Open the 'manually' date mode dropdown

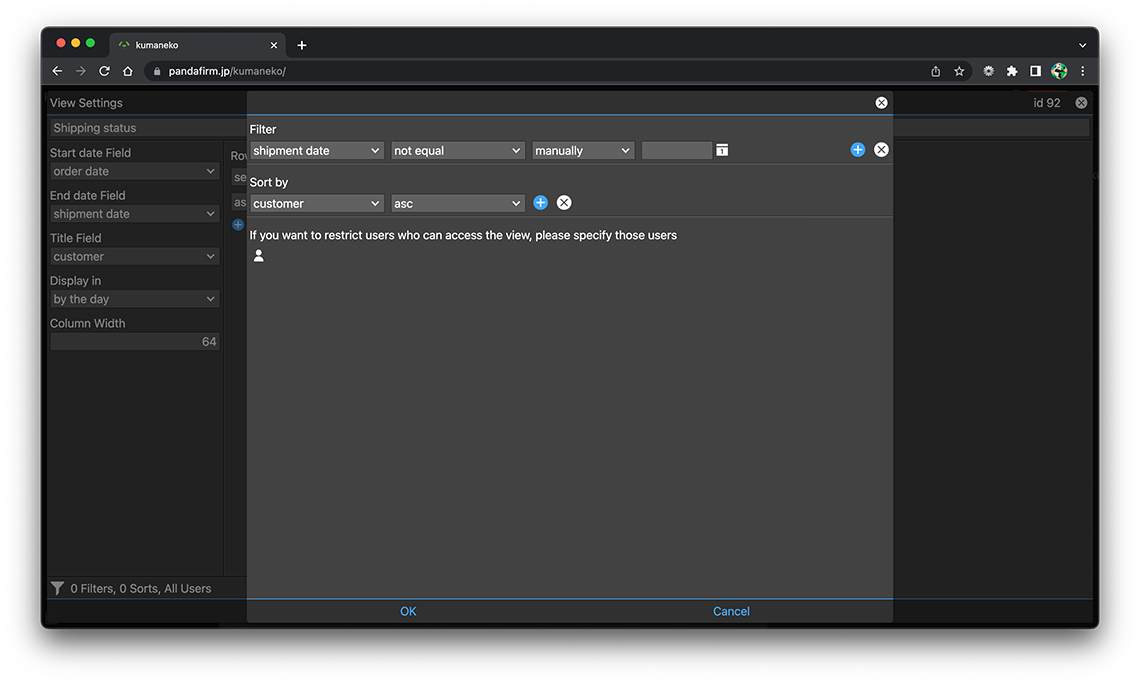pyautogui.click(x=583, y=151)
